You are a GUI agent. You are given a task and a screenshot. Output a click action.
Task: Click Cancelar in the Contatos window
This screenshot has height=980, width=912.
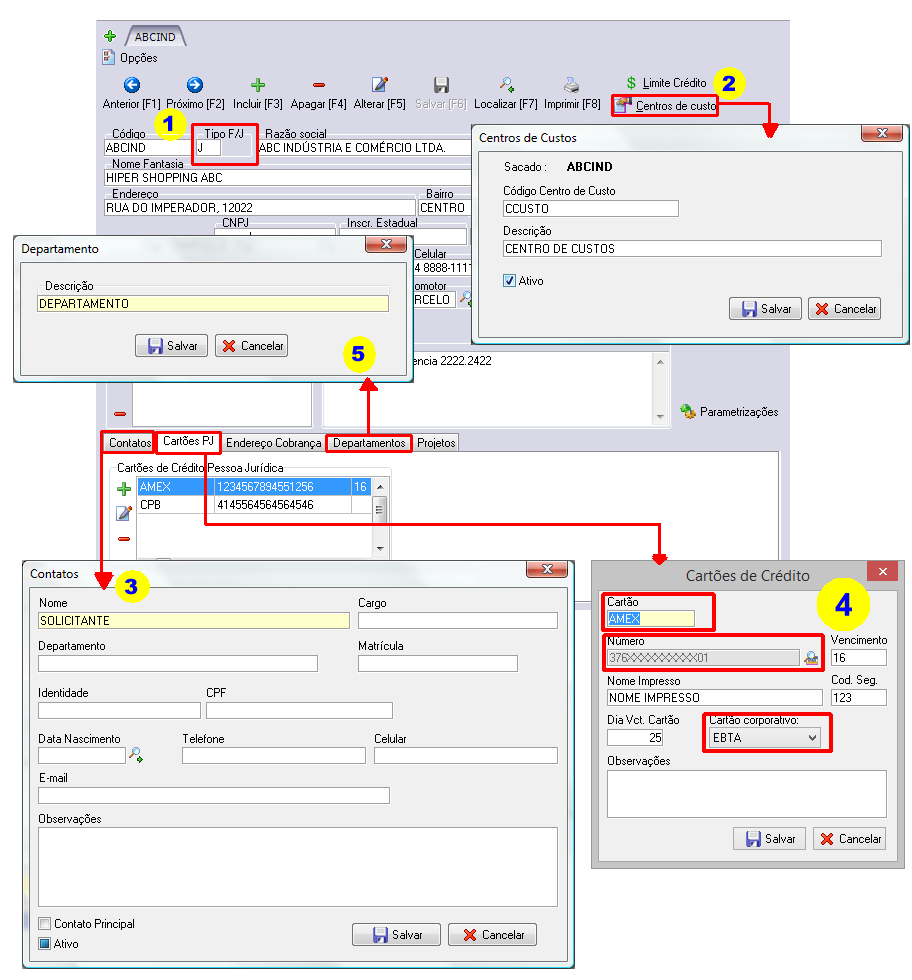point(493,935)
